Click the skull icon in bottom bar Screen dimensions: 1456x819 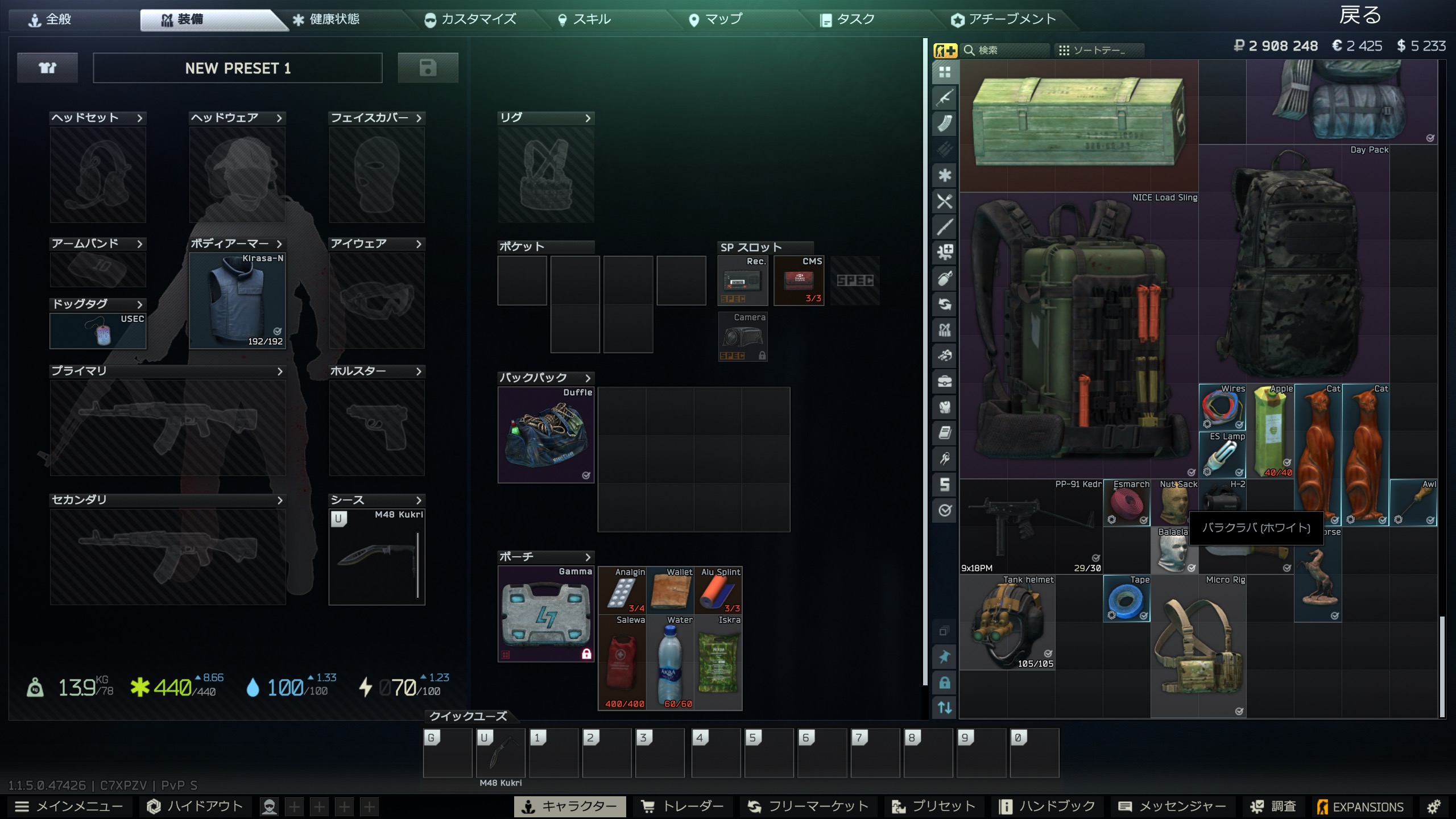coord(270,806)
